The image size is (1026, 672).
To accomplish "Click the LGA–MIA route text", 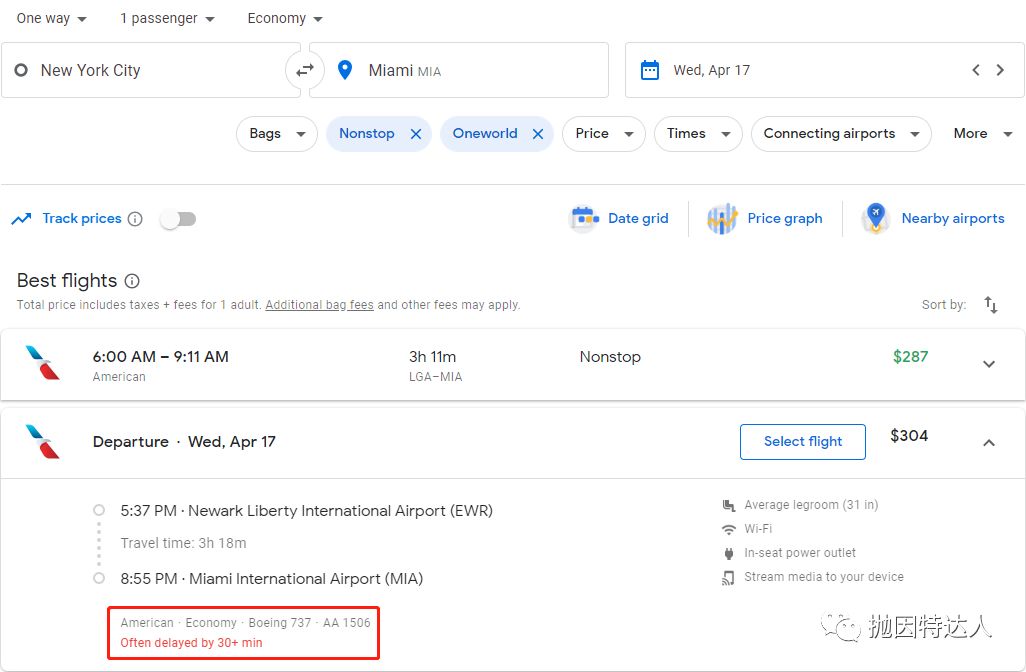I will point(435,377).
